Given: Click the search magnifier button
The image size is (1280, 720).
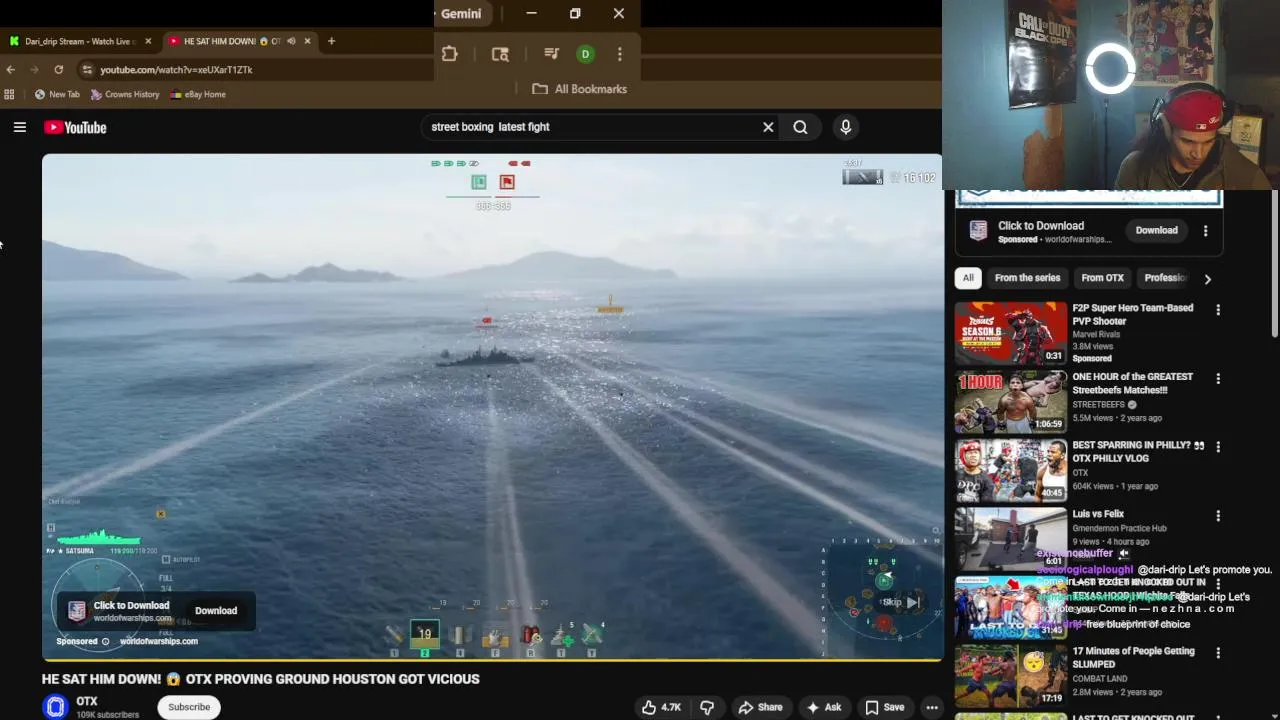Looking at the screenshot, I should click(800, 127).
